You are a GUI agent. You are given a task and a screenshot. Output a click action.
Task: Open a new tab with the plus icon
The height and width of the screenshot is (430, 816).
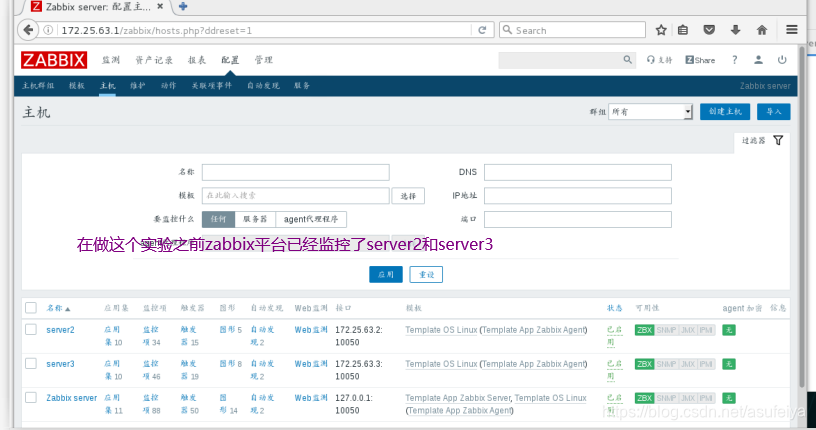[183, 6]
